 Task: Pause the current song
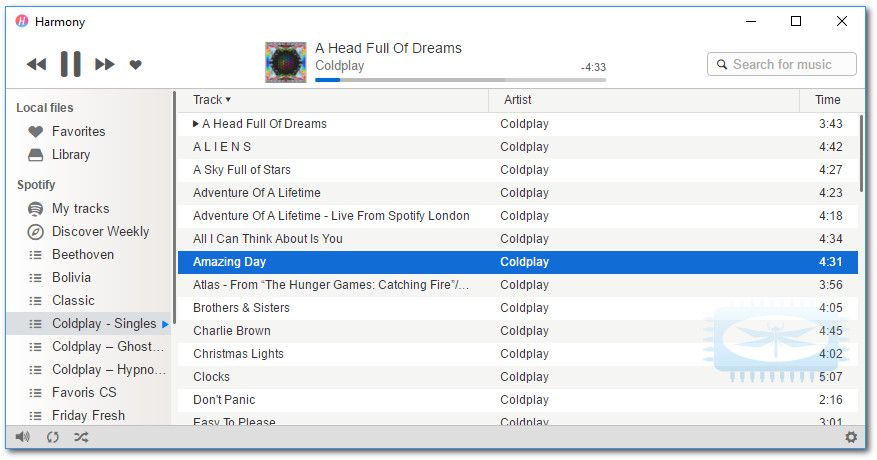(x=70, y=64)
